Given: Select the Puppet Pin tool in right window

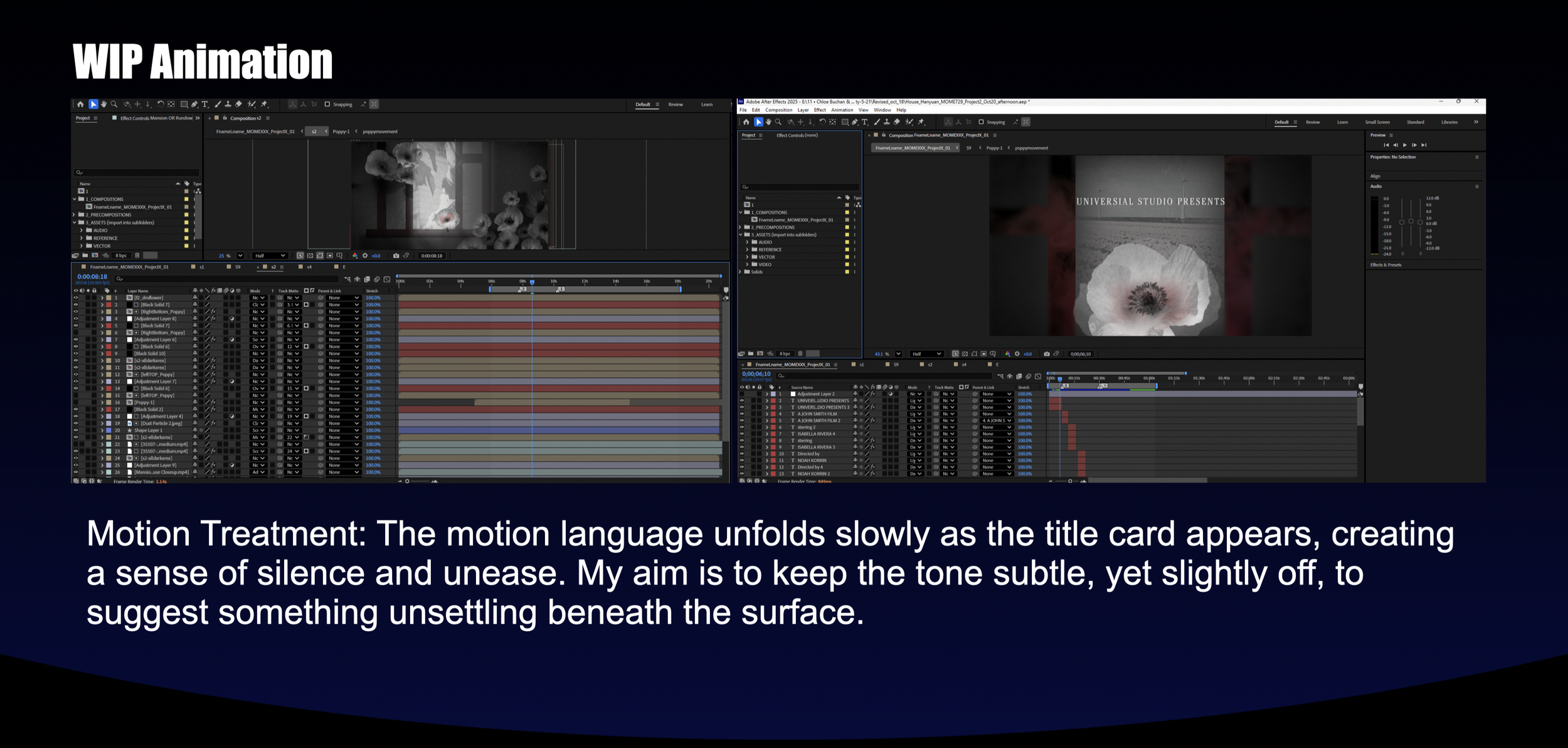Looking at the screenshot, I should click(x=921, y=122).
